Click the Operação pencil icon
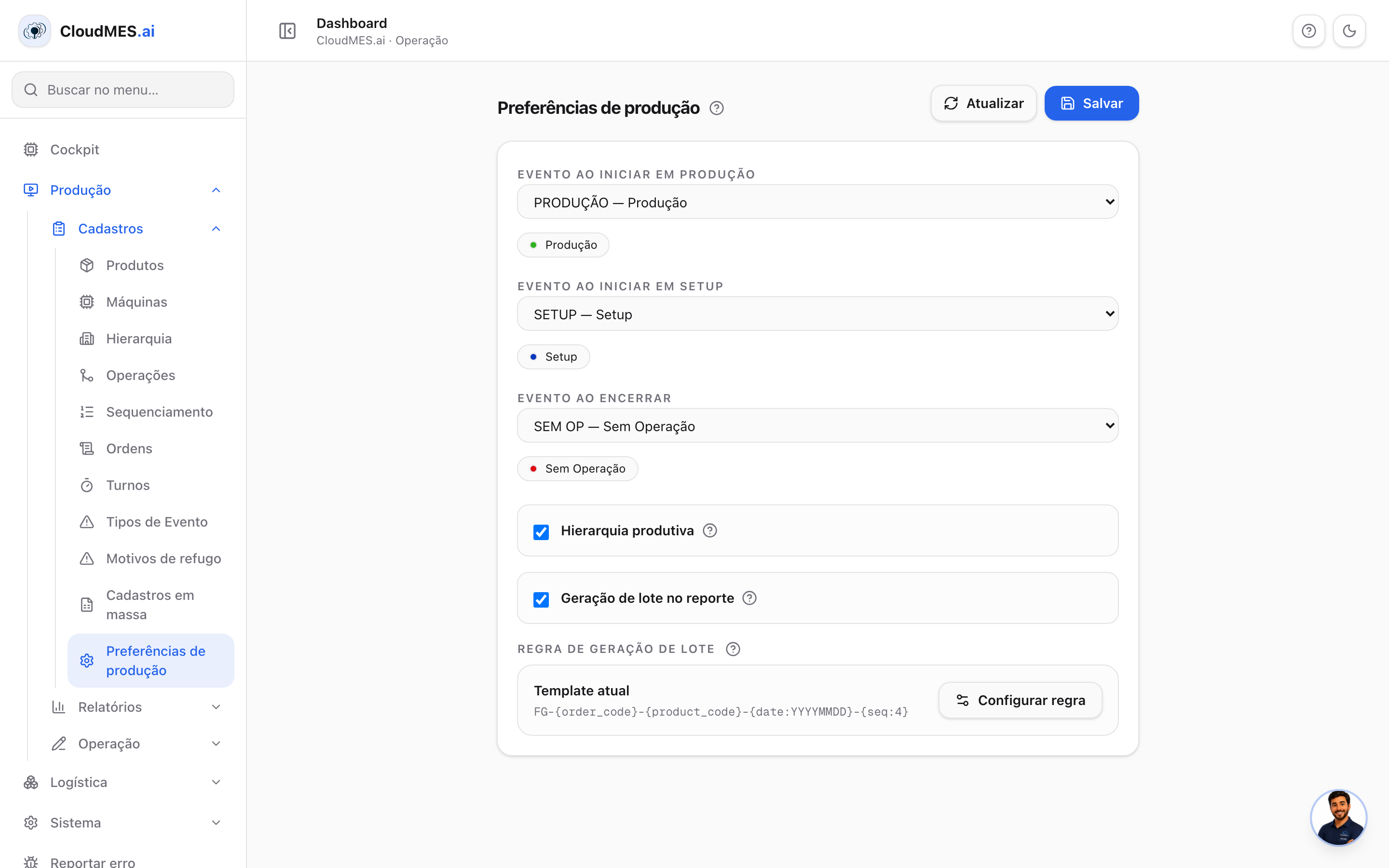This screenshot has height=868, width=1389. tap(59, 744)
